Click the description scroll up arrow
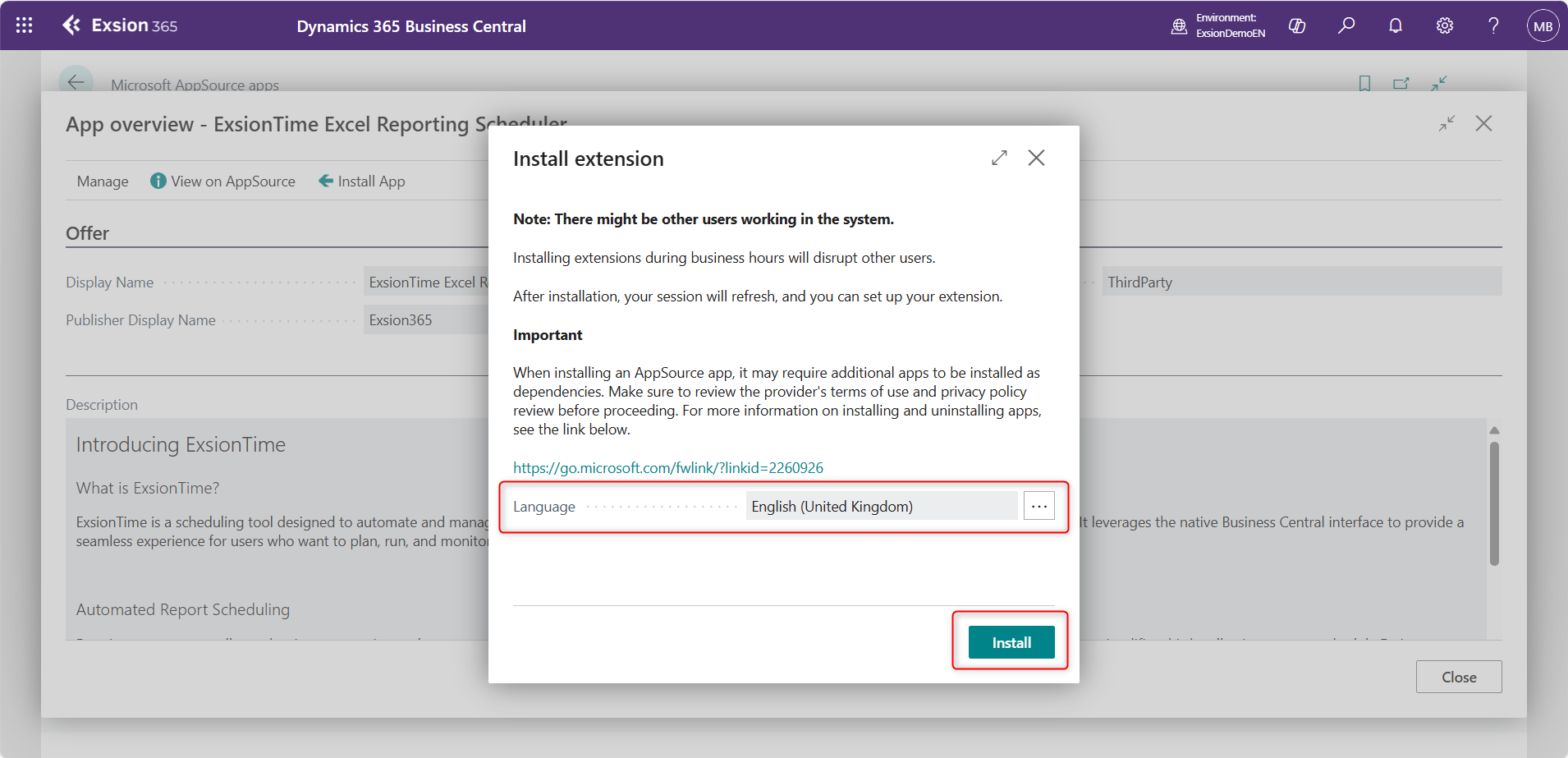Image resolution: width=1568 pixels, height=758 pixels. (x=1494, y=430)
